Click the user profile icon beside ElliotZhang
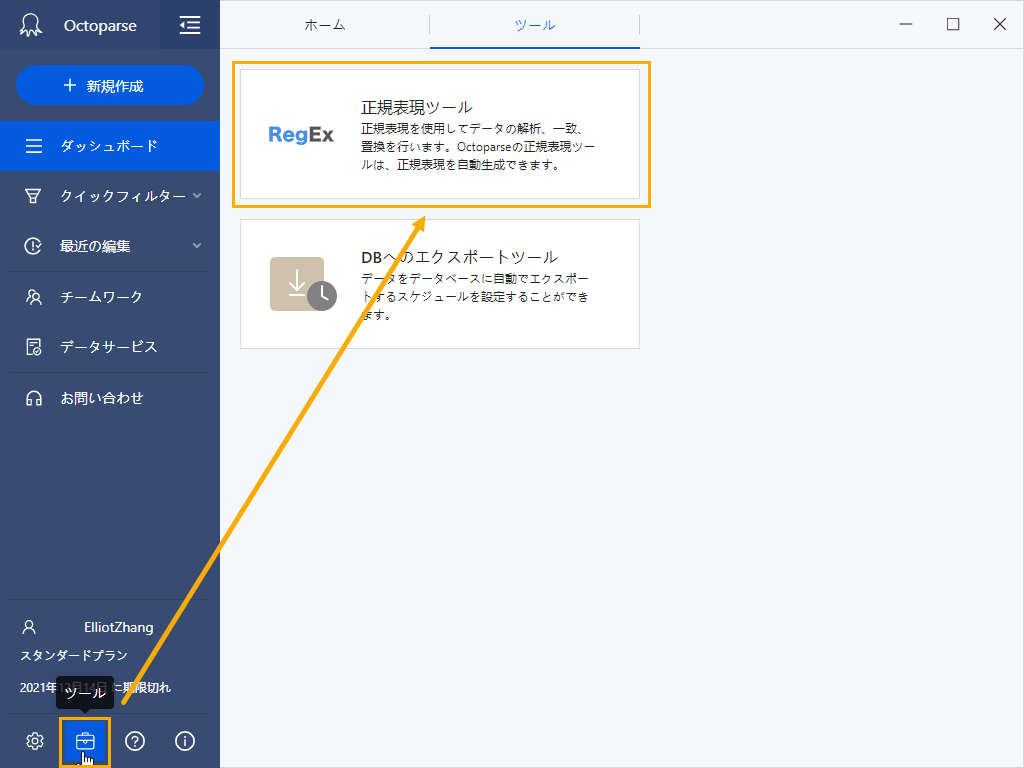The width and height of the screenshot is (1024, 768). tap(29, 628)
